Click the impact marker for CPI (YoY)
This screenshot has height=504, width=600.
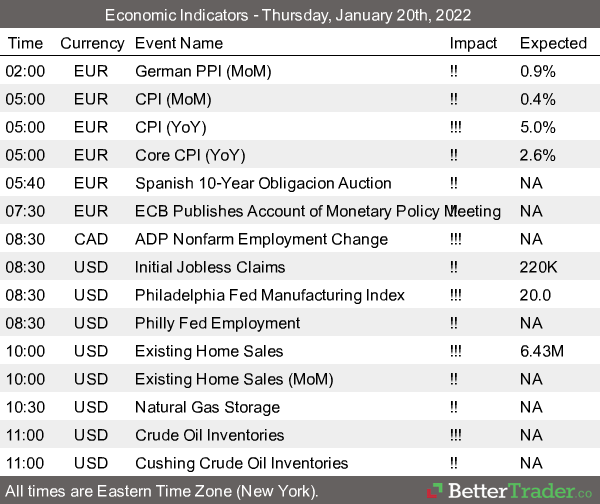coord(457,127)
